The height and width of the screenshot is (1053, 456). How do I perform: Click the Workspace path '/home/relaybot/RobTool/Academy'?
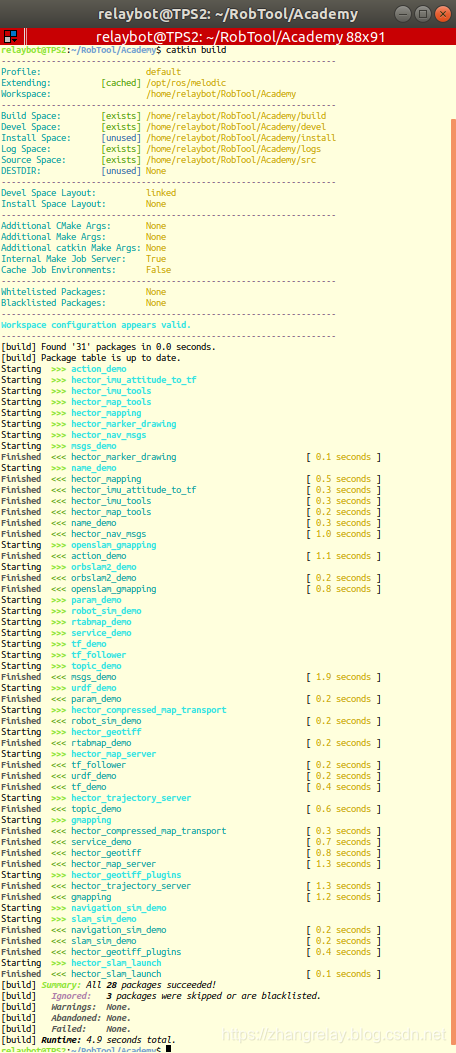(220, 93)
